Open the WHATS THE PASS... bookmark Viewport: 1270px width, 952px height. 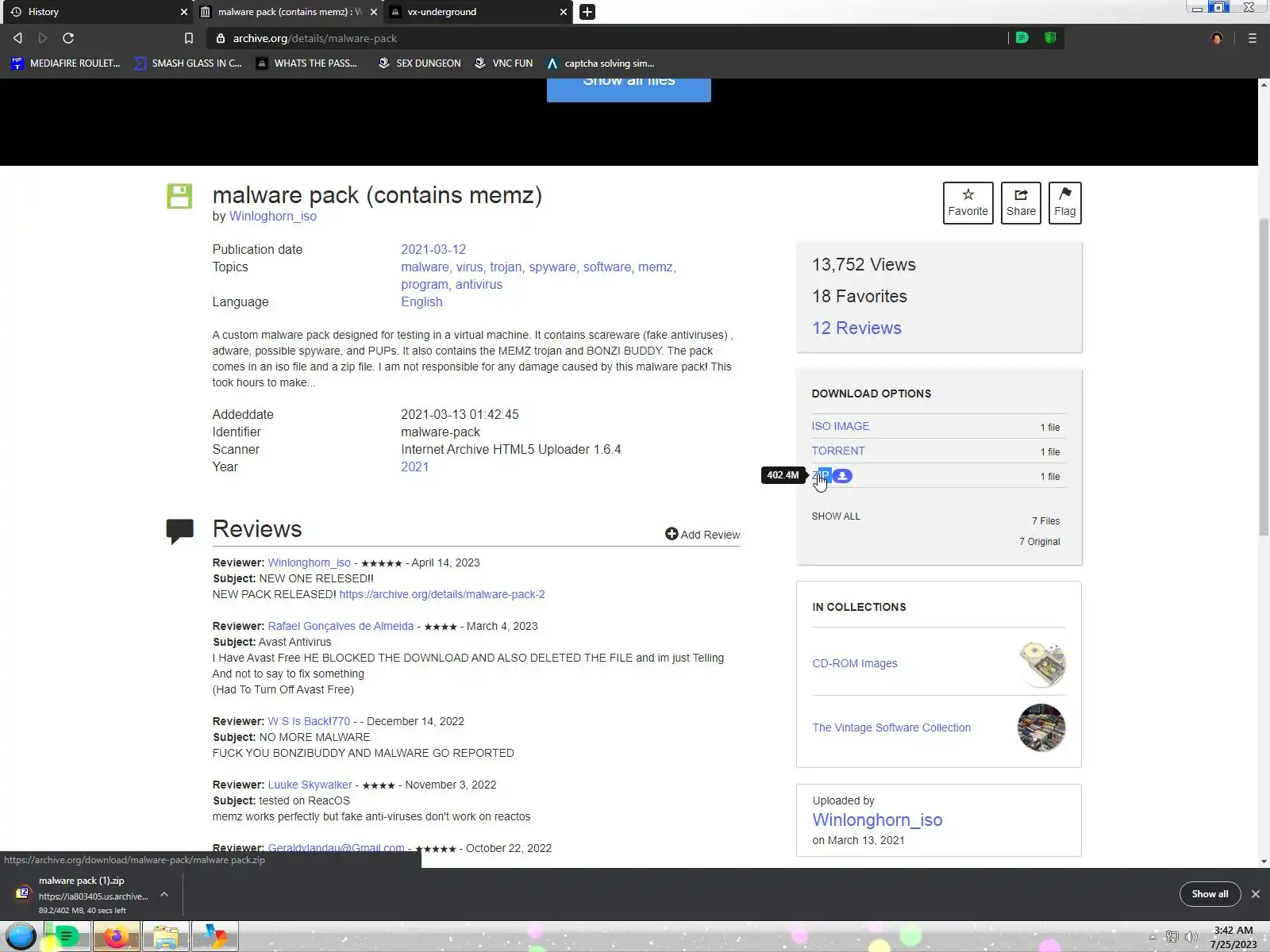[306, 63]
